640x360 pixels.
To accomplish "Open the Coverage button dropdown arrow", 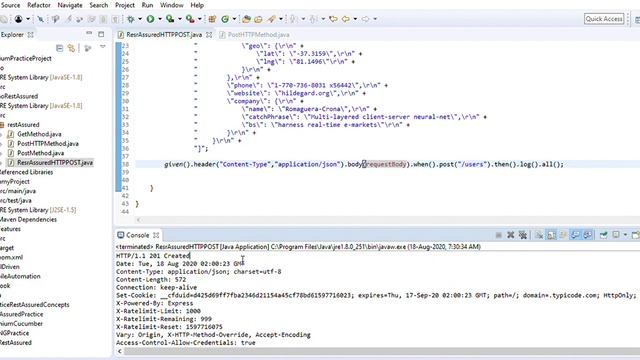I will click(180, 19).
